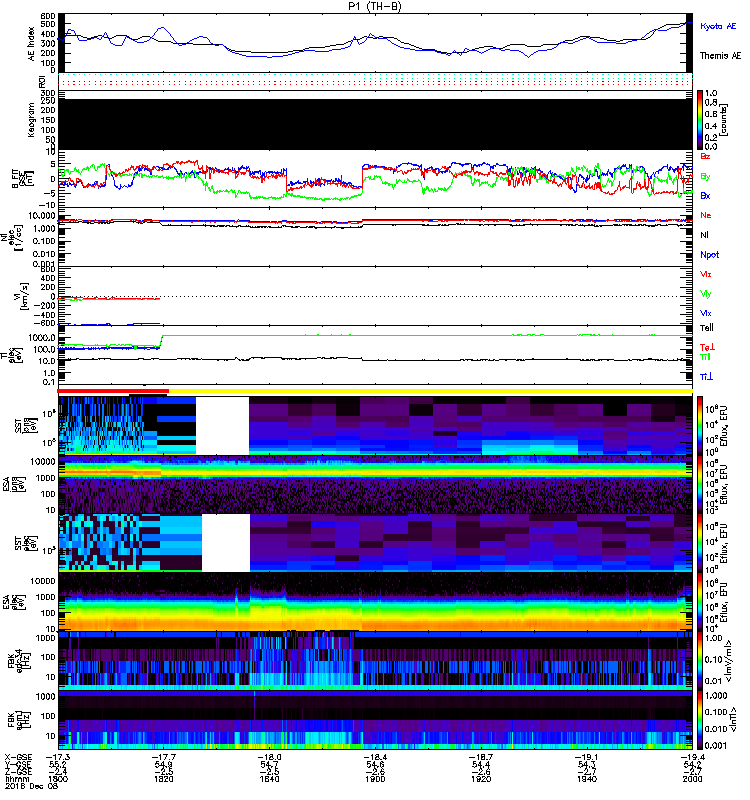Click the 1800 time tick label
The image size is (750, 800).
pos(58,779)
